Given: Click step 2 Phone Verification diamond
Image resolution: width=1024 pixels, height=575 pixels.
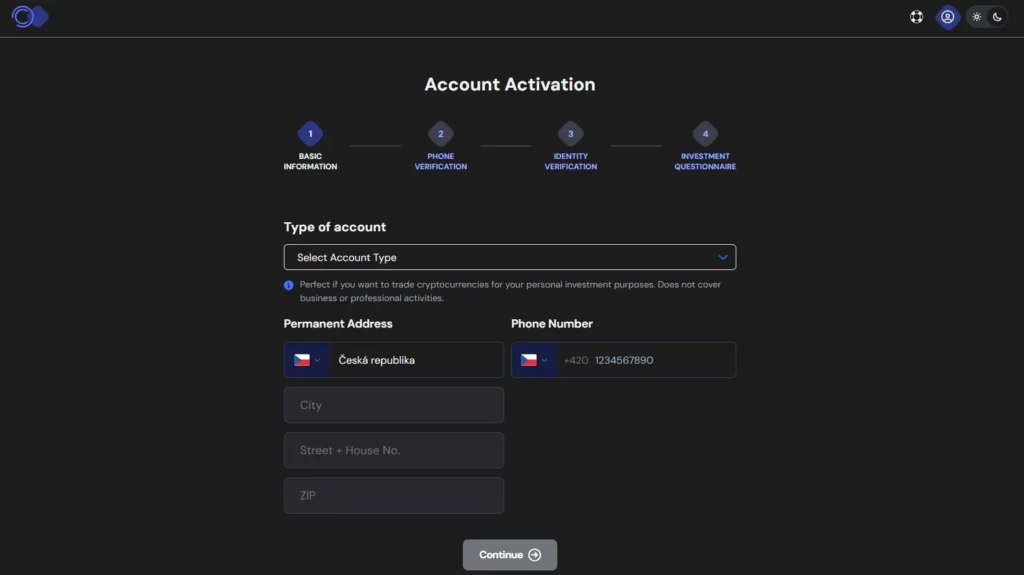Looking at the screenshot, I should click(441, 134).
